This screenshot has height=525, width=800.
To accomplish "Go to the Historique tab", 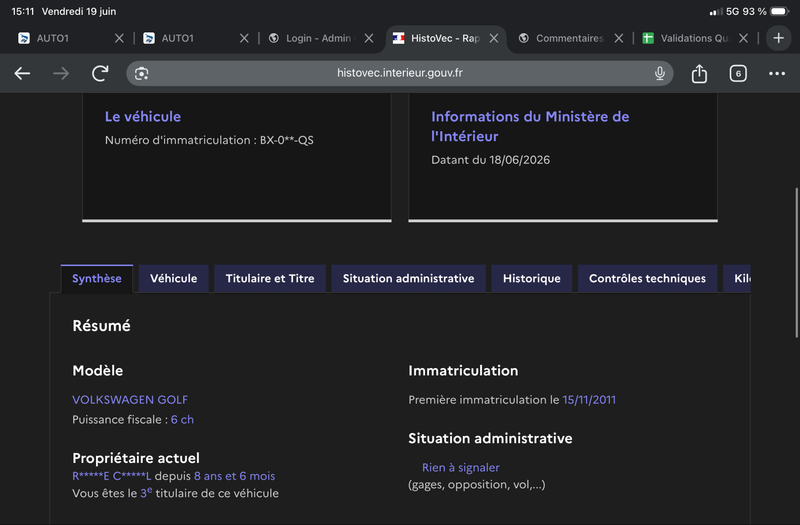I will tap(532, 279).
